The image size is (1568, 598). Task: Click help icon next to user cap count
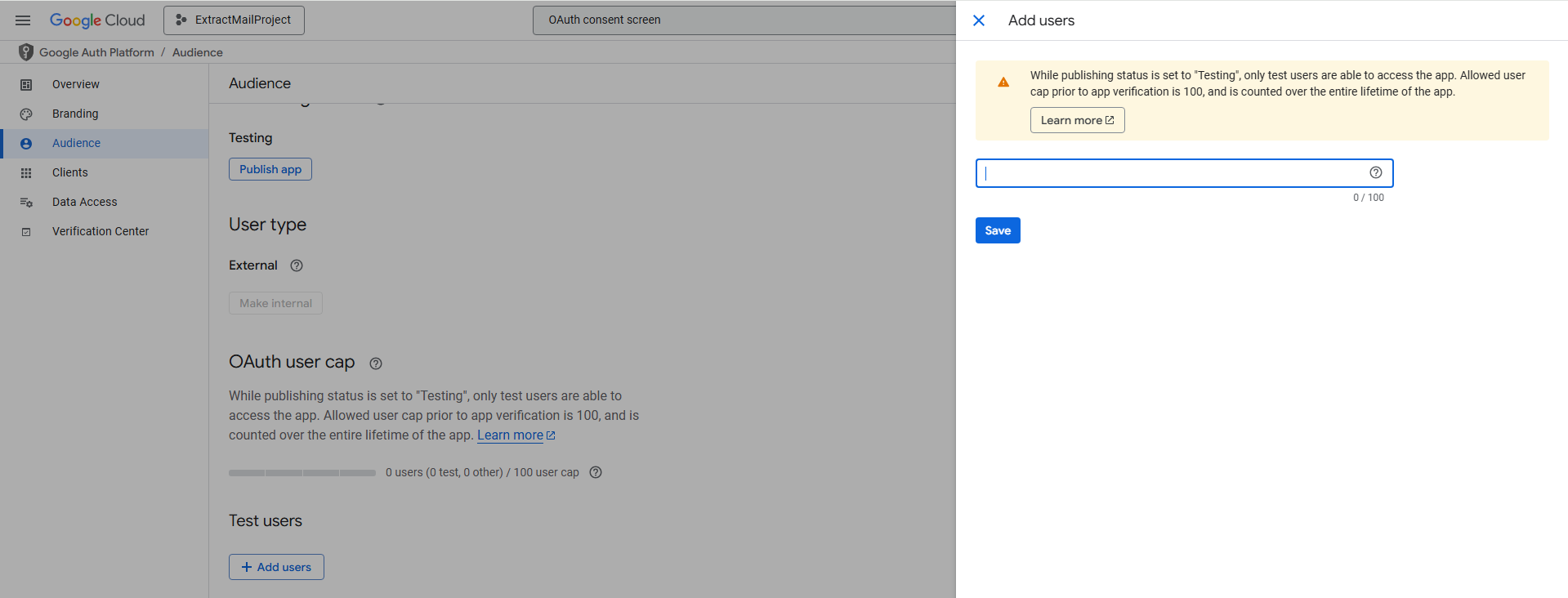point(596,472)
